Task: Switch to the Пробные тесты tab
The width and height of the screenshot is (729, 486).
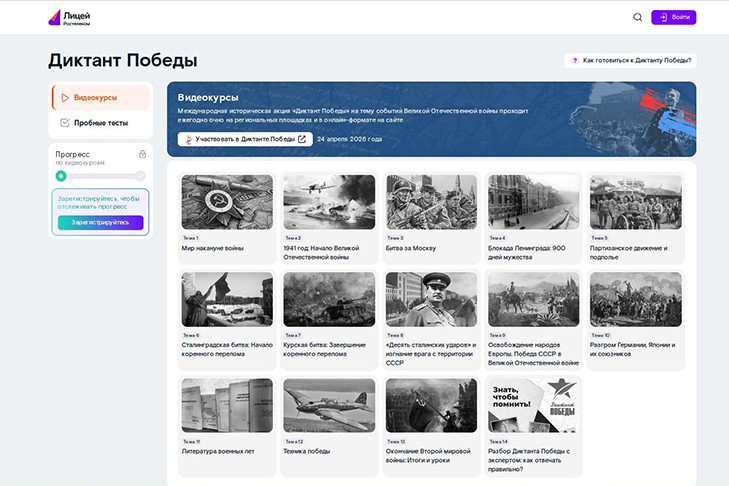Action: (x=100, y=123)
